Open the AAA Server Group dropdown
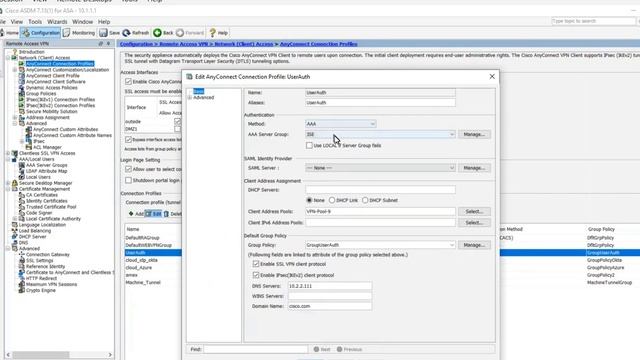Viewport: 640px width, 360px height. click(380, 134)
